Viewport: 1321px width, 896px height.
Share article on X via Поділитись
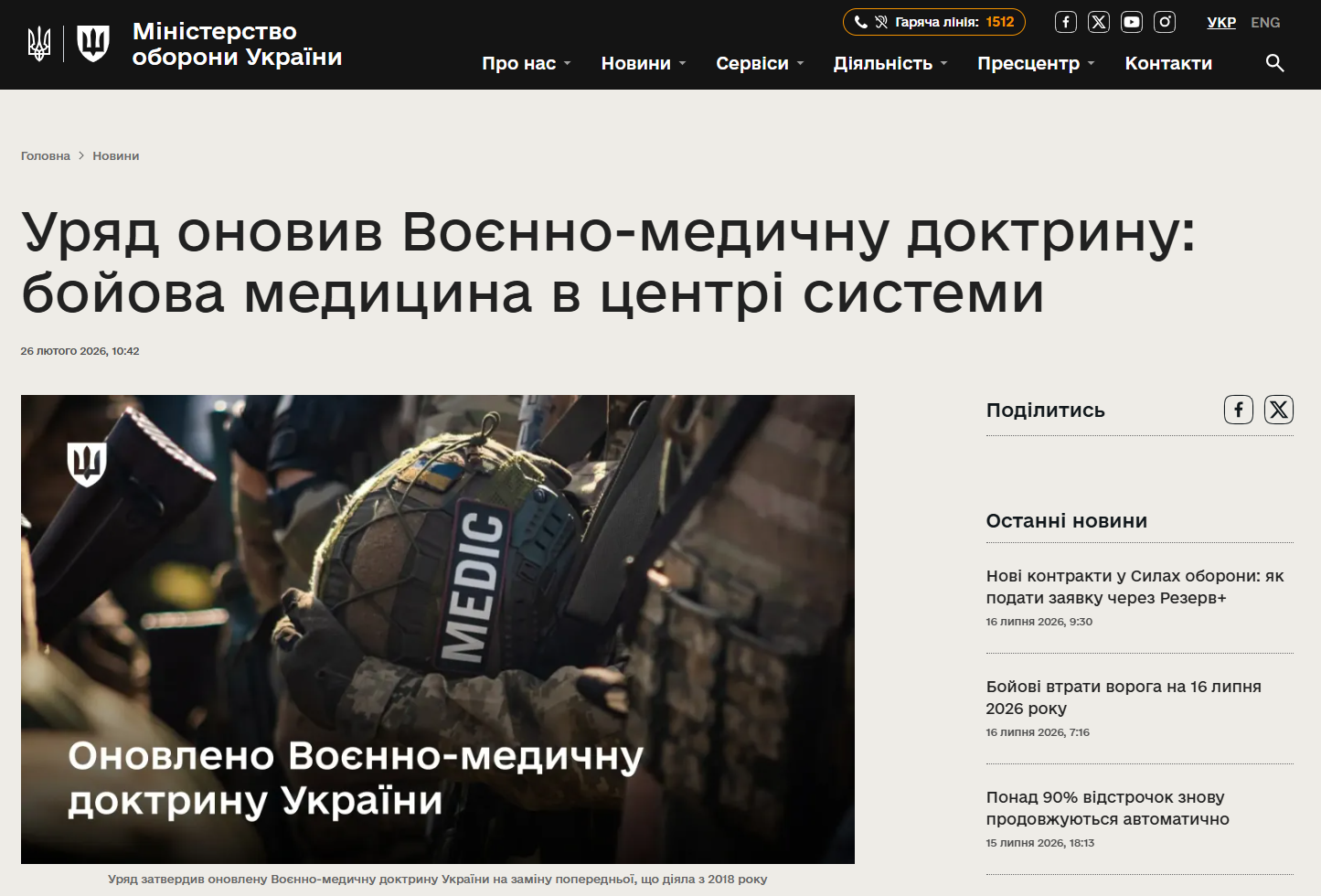(x=1279, y=410)
